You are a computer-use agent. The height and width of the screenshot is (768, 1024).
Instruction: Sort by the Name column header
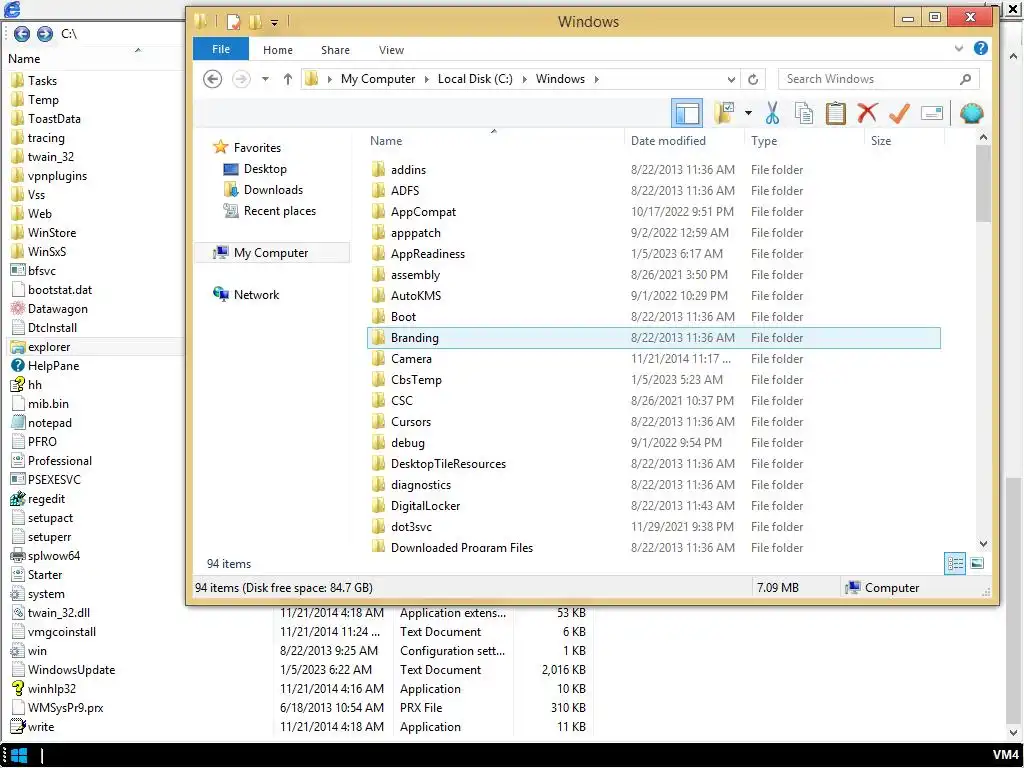[386, 140]
